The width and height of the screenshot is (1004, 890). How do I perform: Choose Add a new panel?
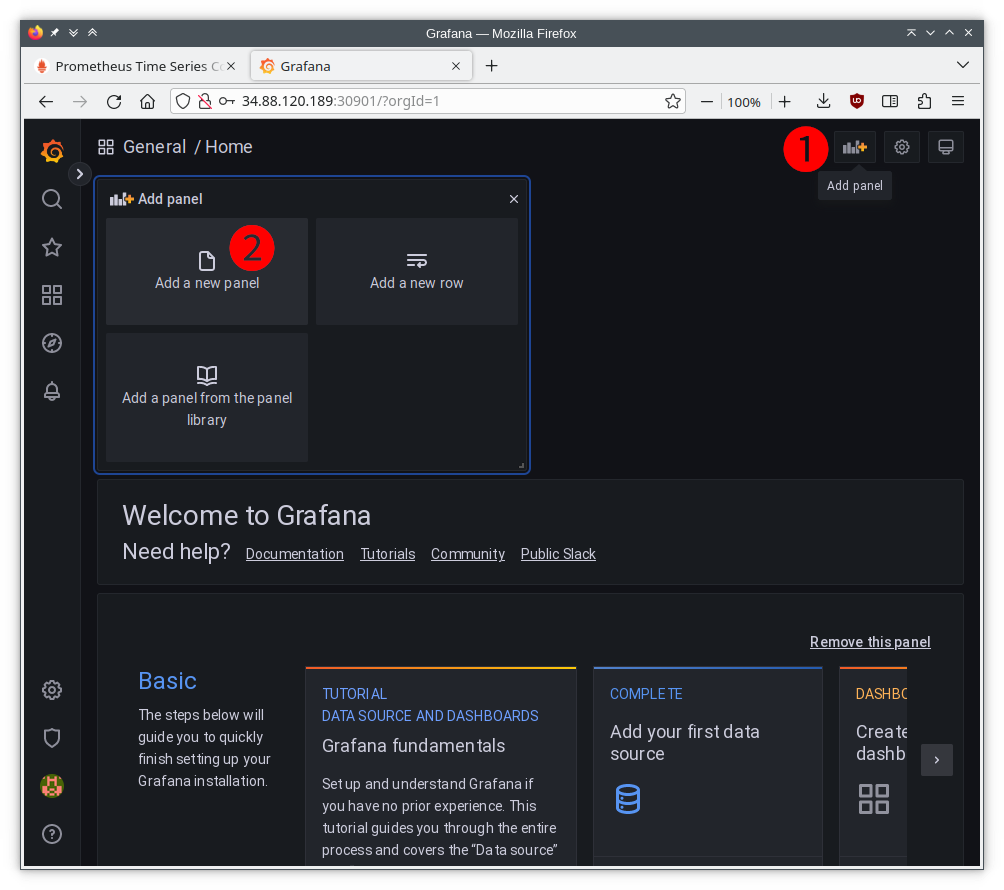coord(207,271)
